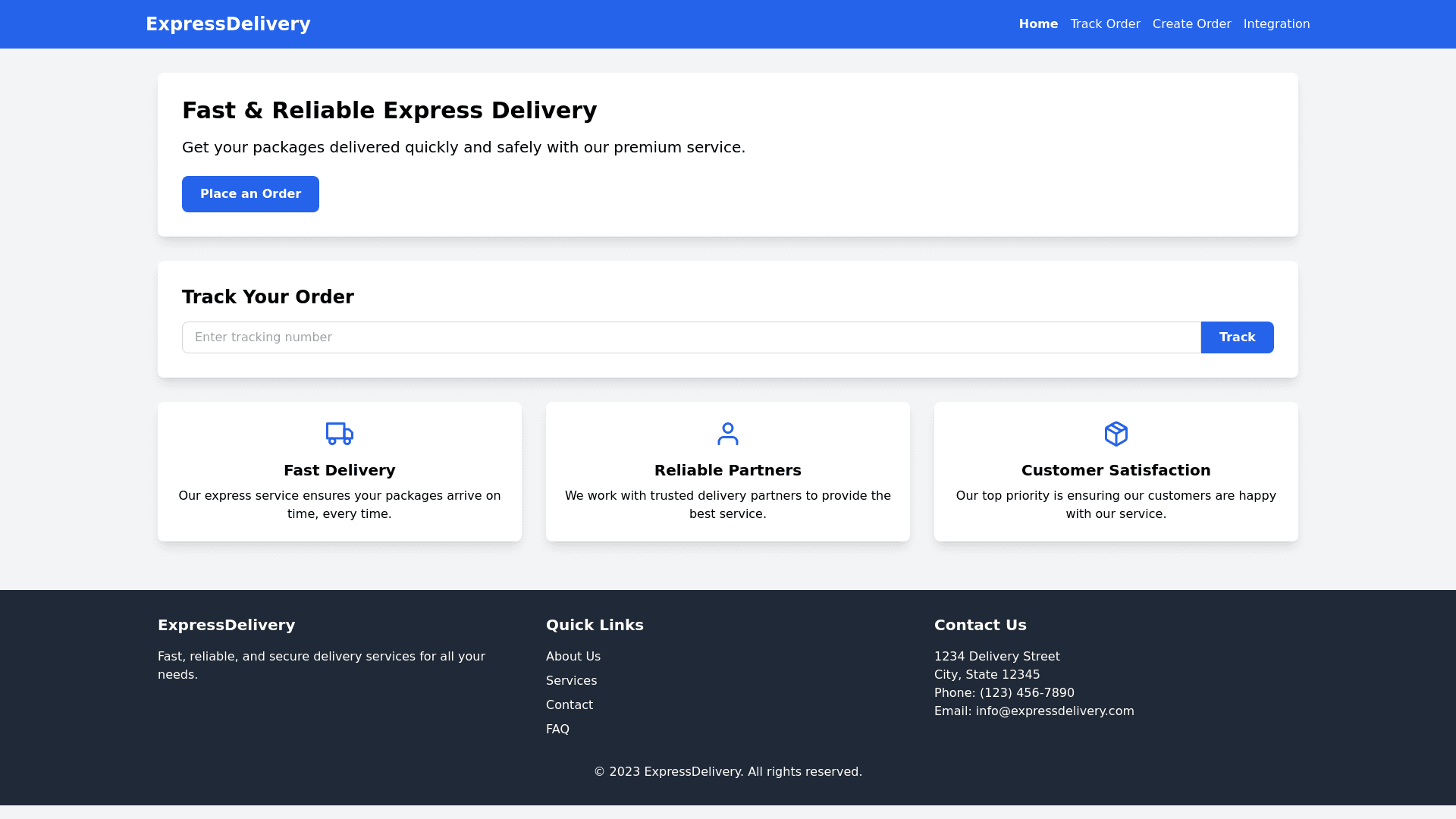Image resolution: width=1456 pixels, height=819 pixels.
Task: Click the delivery truck icon
Action: (x=339, y=434)
